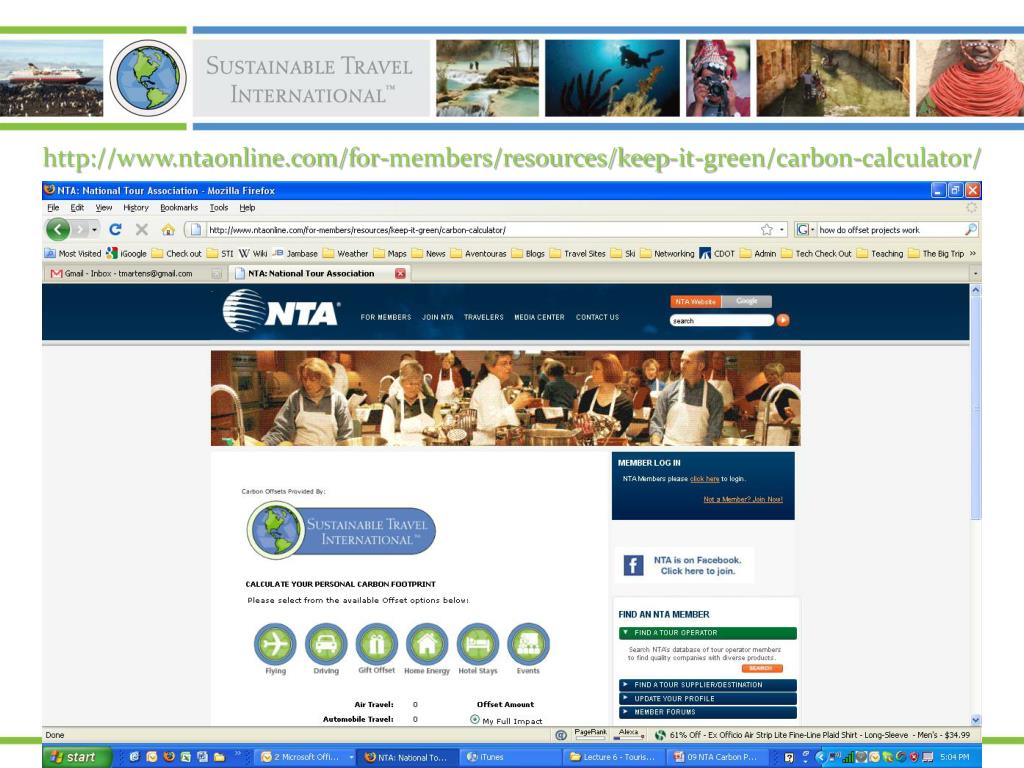Collapse the Find a Tour Operator section
Screen dimensions: 1024x768
[707, 633]
